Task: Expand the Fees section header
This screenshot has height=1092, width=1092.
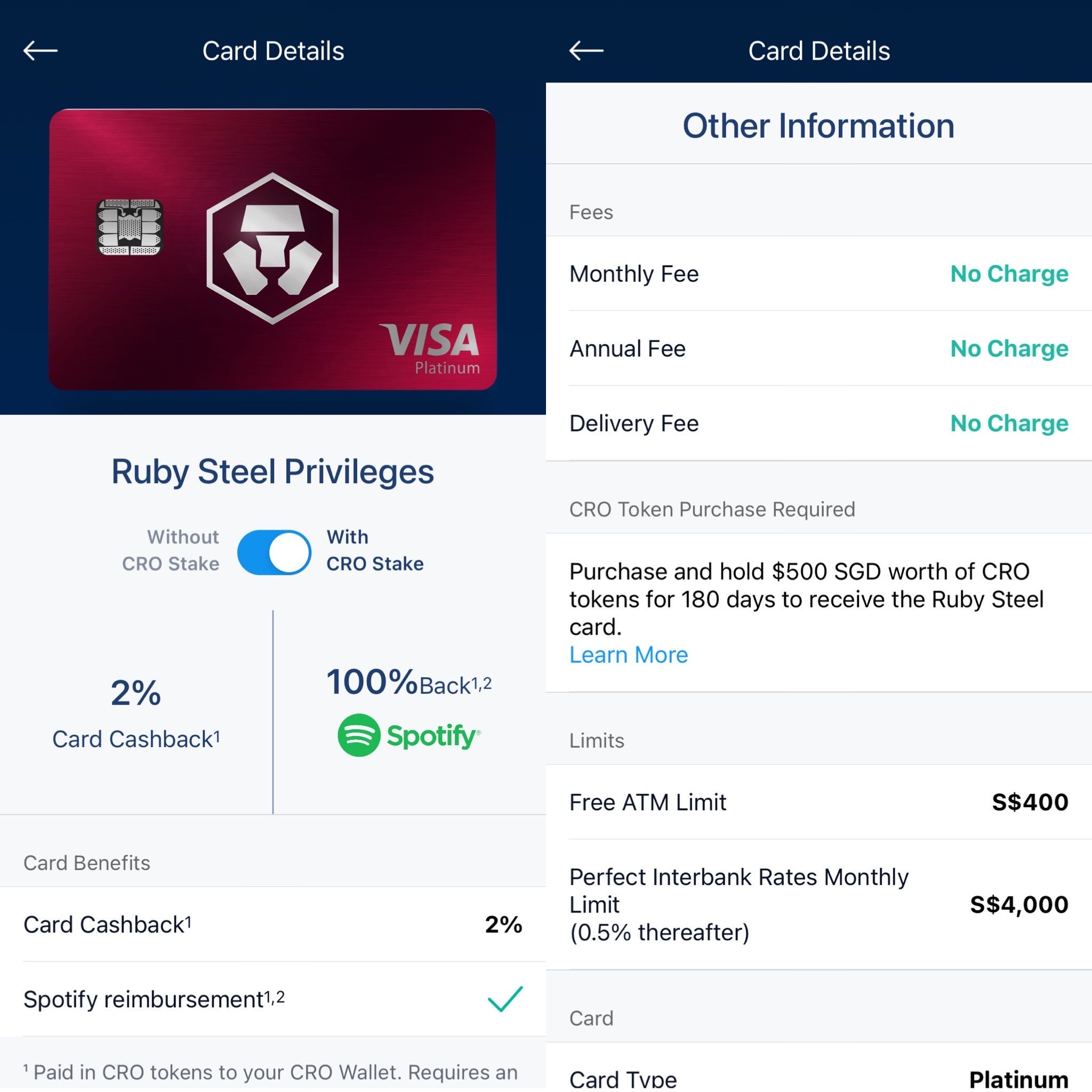Action: pyautogui.click(x=591, y=212)
